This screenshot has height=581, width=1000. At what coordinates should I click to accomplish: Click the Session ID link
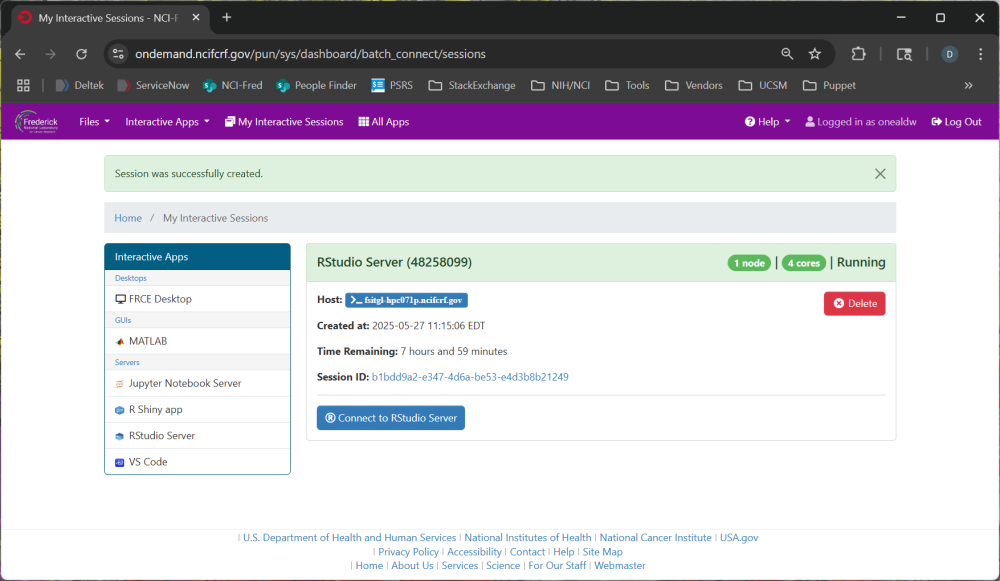pyautogui.click(x=470, y=377)
